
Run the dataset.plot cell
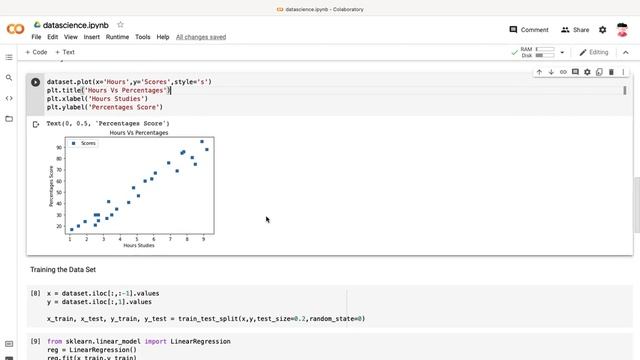click(36, 82)
